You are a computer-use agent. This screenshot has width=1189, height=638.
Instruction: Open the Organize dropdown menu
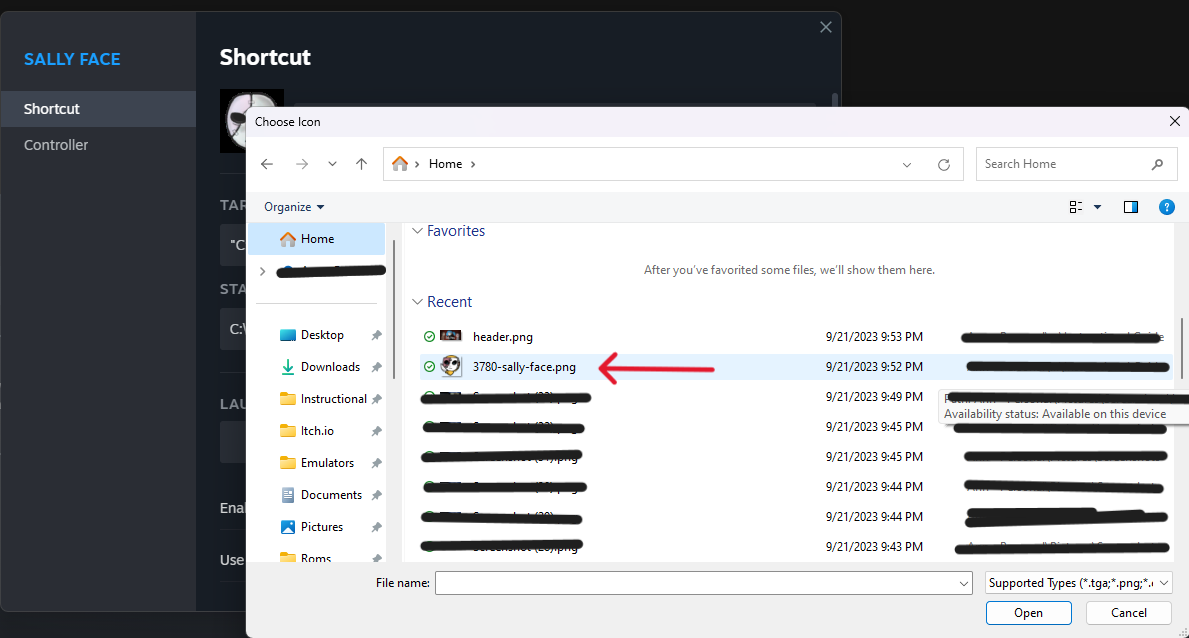click(x=294, y=207)
